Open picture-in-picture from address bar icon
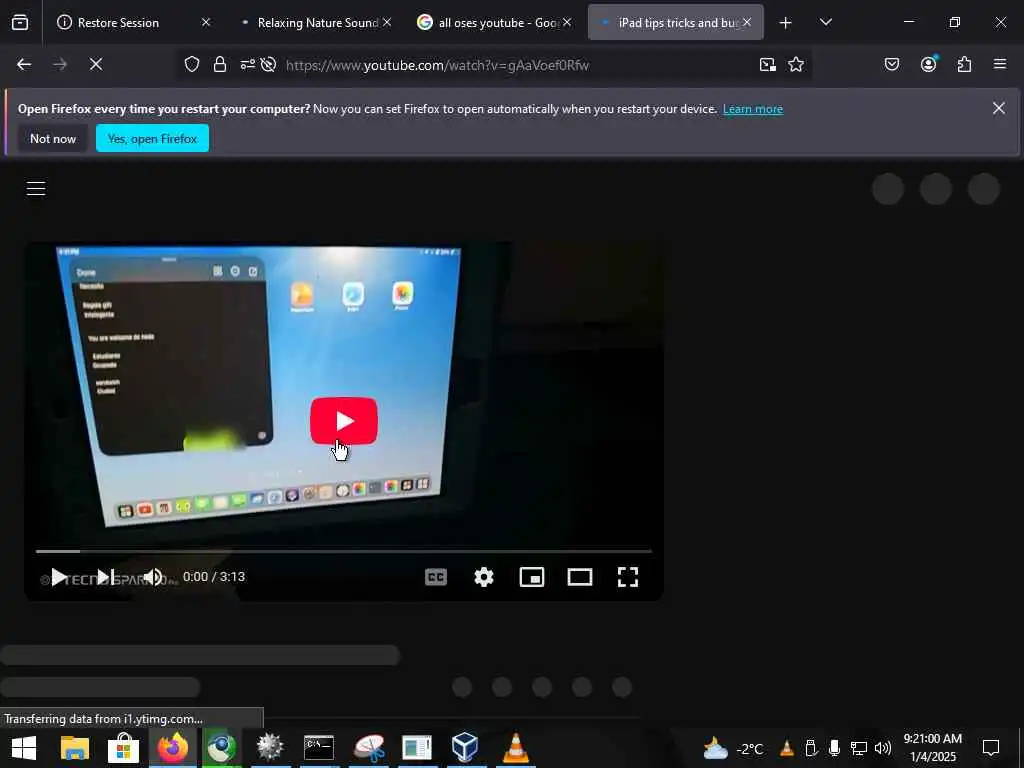 (767, 64)
